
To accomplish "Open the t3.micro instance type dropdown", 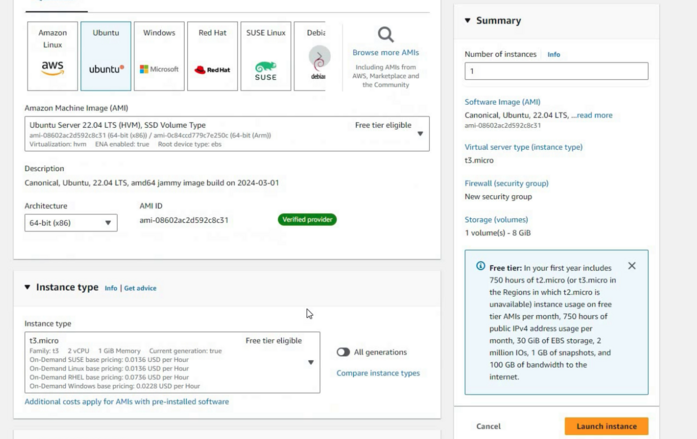I will (x=172, y=363).
